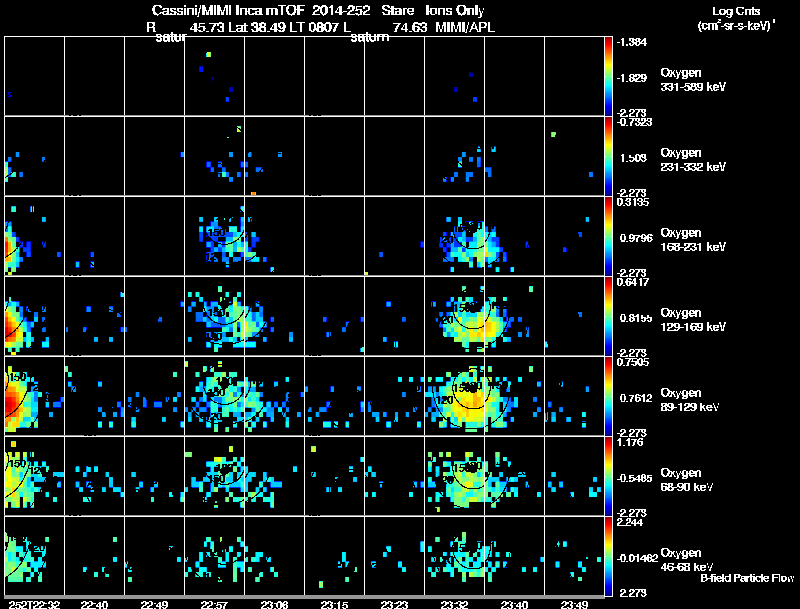This screenshot has width=800, height=609.
Task: Click the 'Log Cnts' colorbar heading
Action: (736, 11)
